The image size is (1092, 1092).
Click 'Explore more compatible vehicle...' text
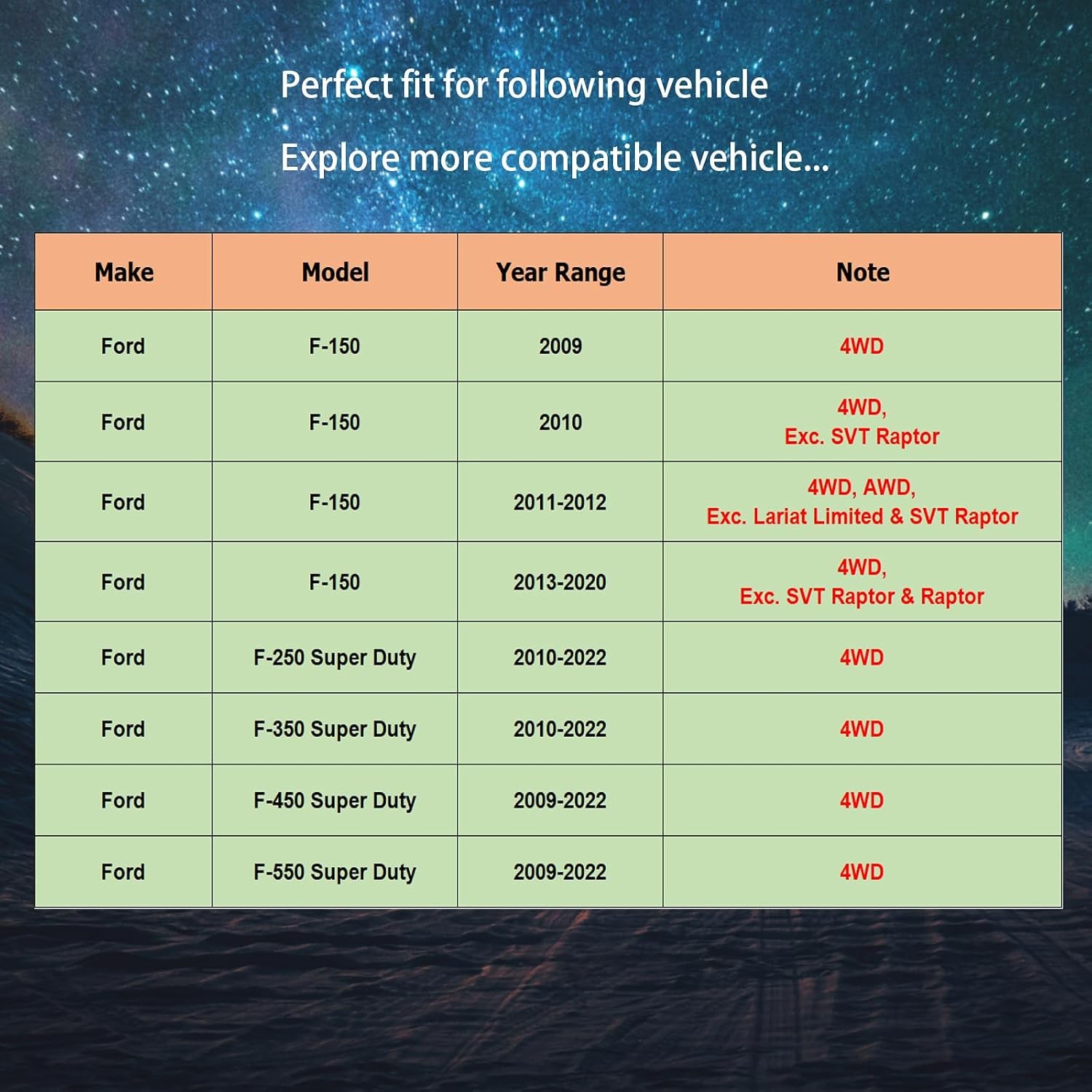(555, 158)
